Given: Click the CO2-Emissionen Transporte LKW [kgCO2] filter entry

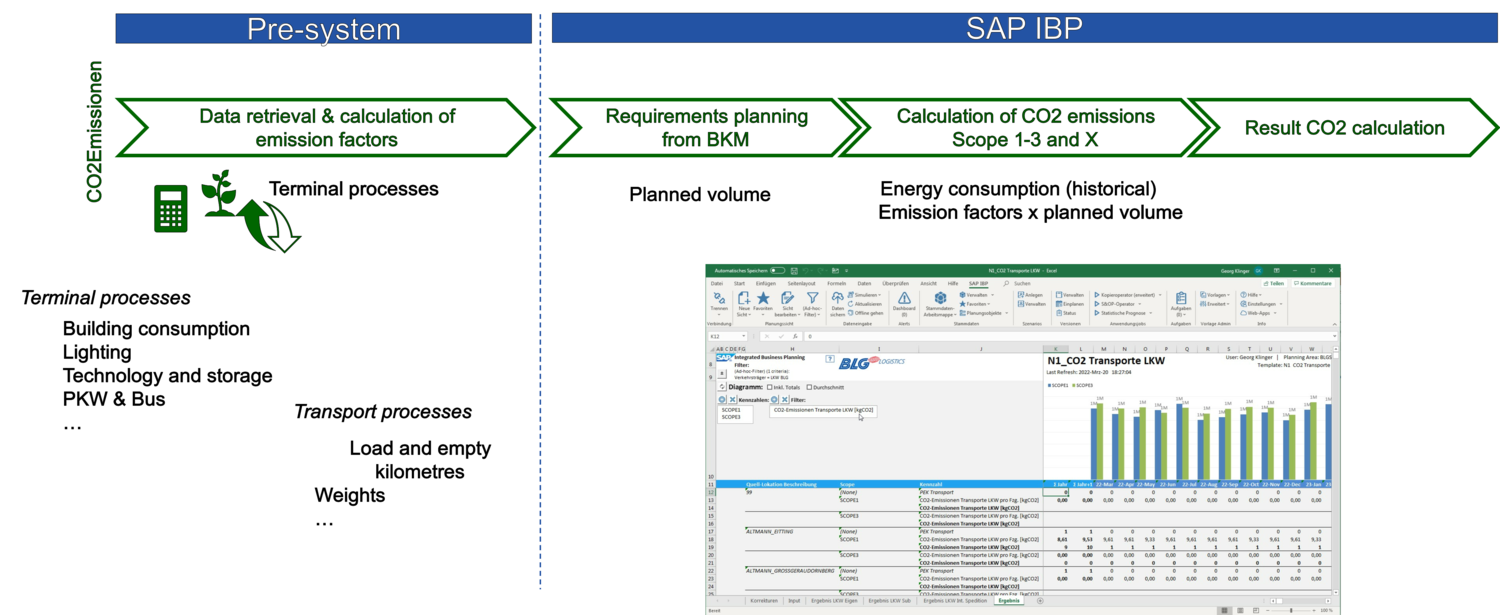Looking at the screenshot, I should click(824, 410).
